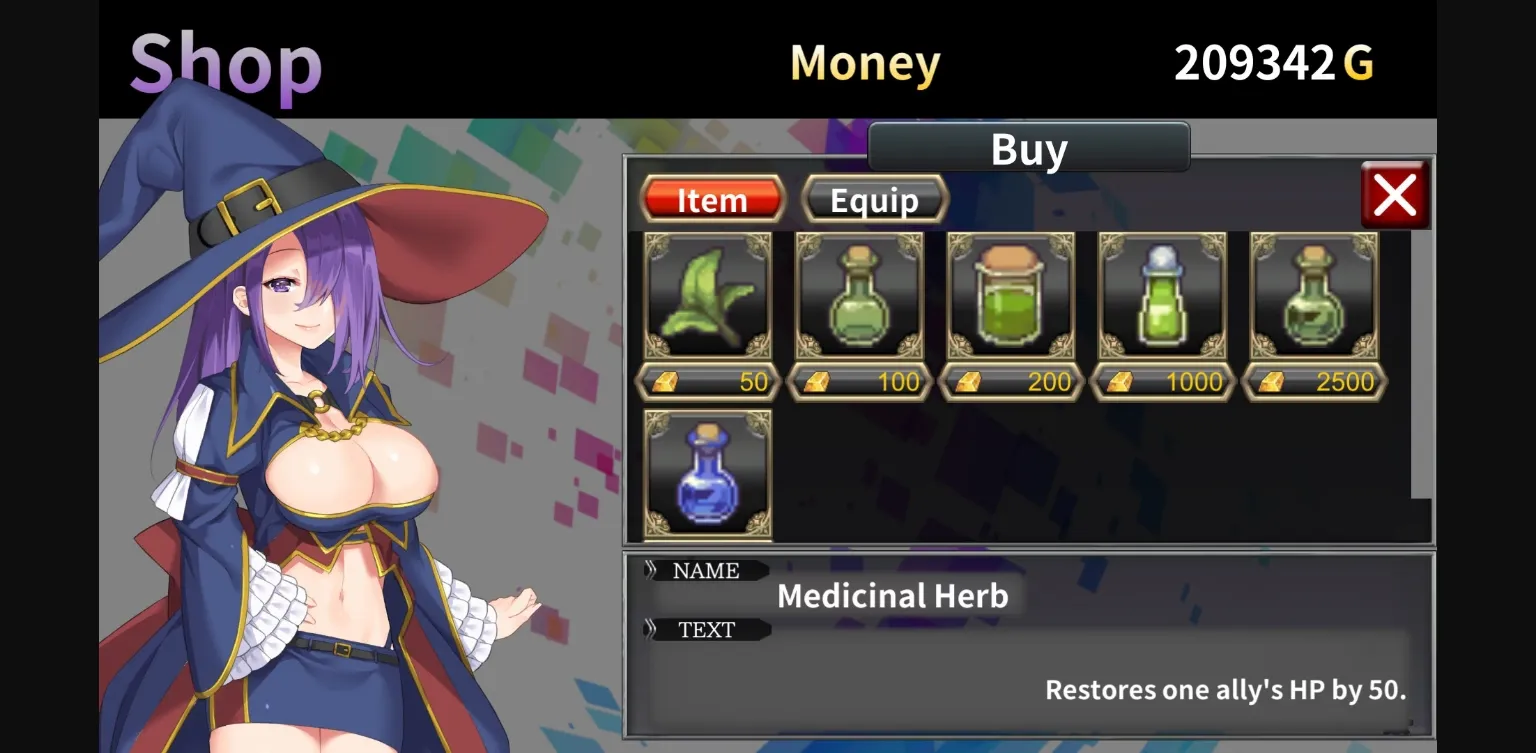Click the 50 gold price tag
Viewport: 1536px width, 753px height.
(708, 382)
